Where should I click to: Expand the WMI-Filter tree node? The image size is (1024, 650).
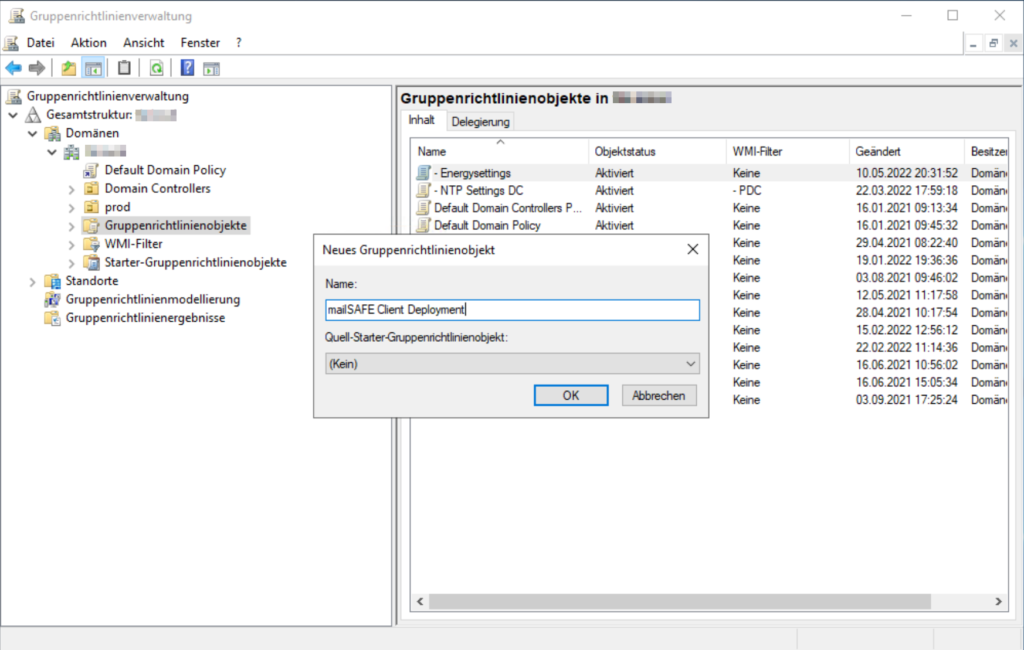pyautogui.click(x=72, y=244)
